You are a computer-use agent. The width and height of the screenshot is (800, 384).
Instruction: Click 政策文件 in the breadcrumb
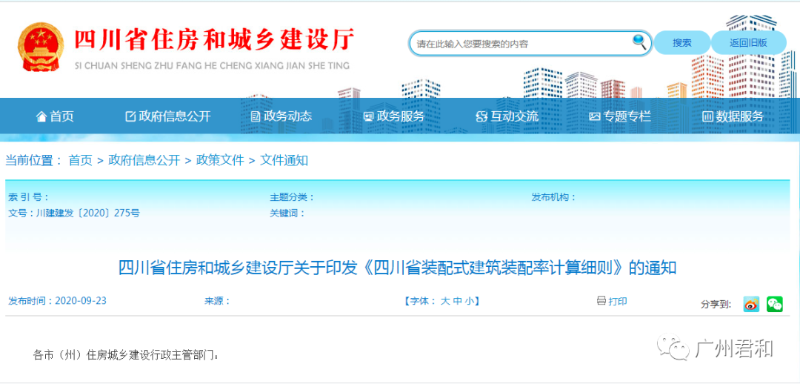(220, 161)
